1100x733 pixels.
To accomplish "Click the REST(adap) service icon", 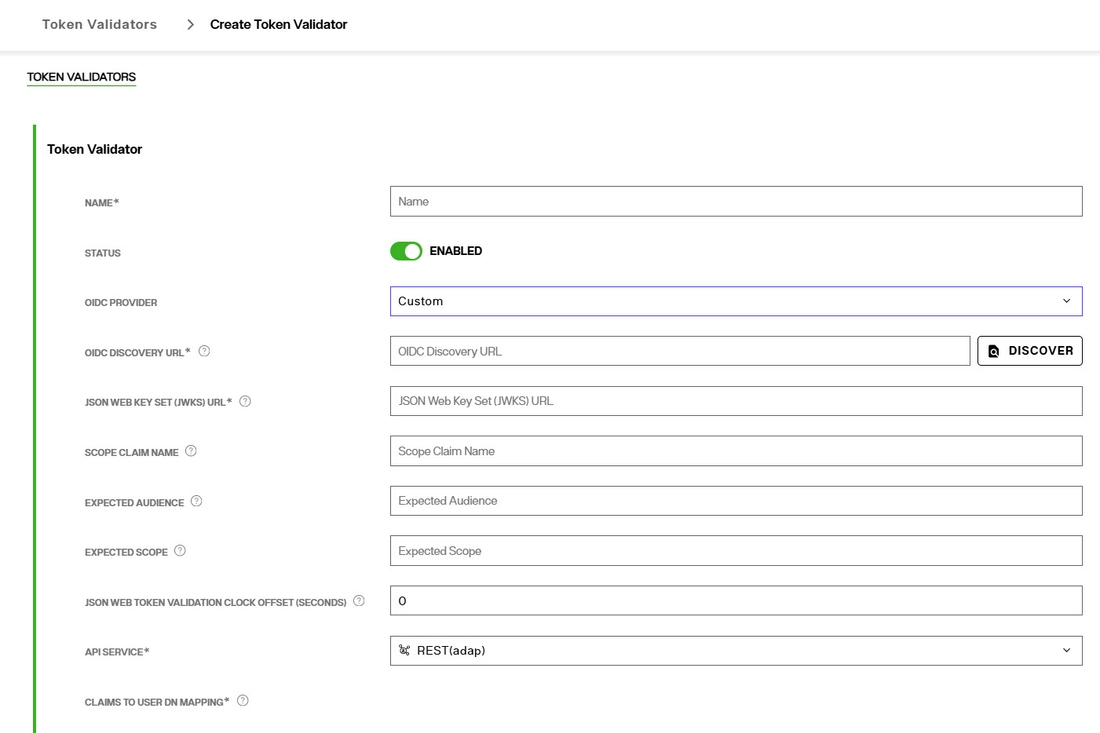I will point(404,650).
